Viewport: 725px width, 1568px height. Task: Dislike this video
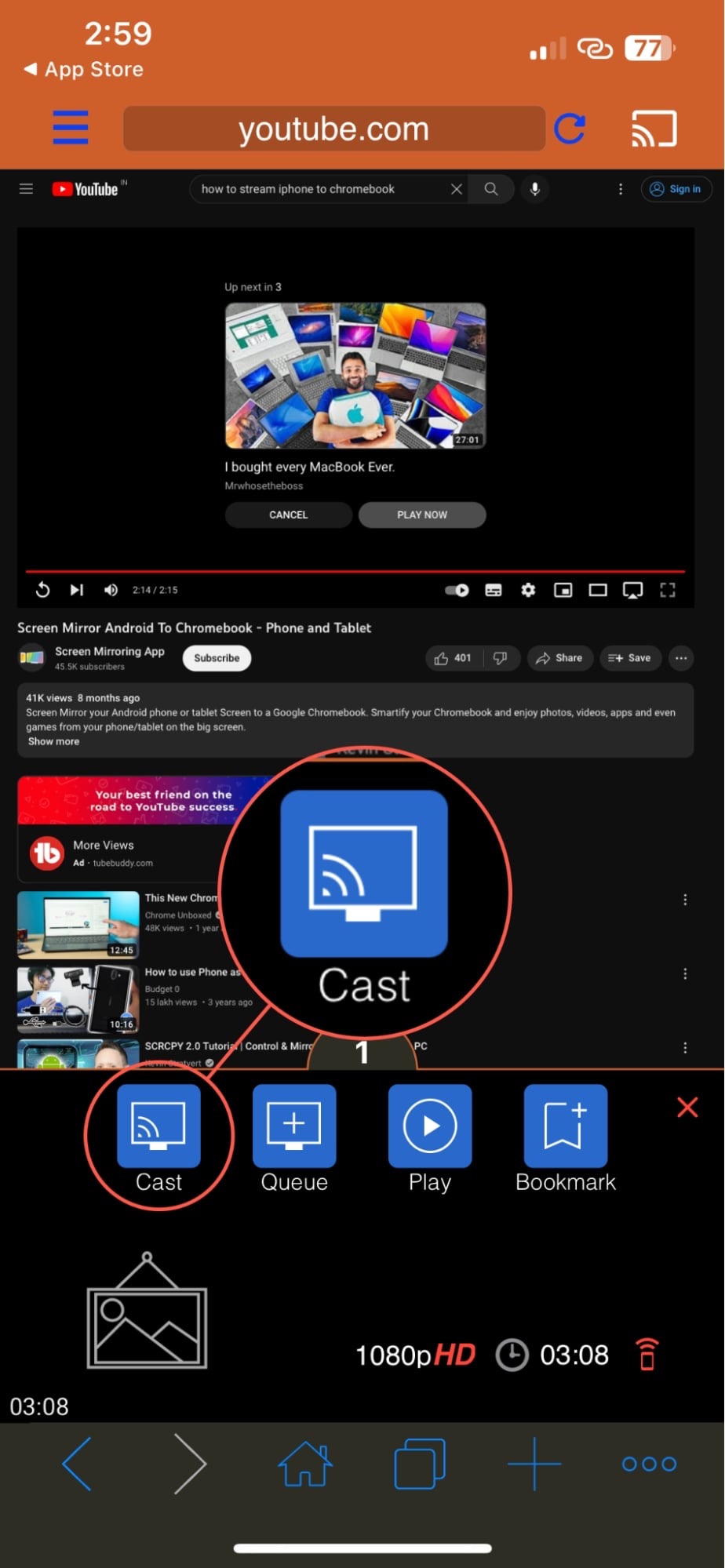501,658
